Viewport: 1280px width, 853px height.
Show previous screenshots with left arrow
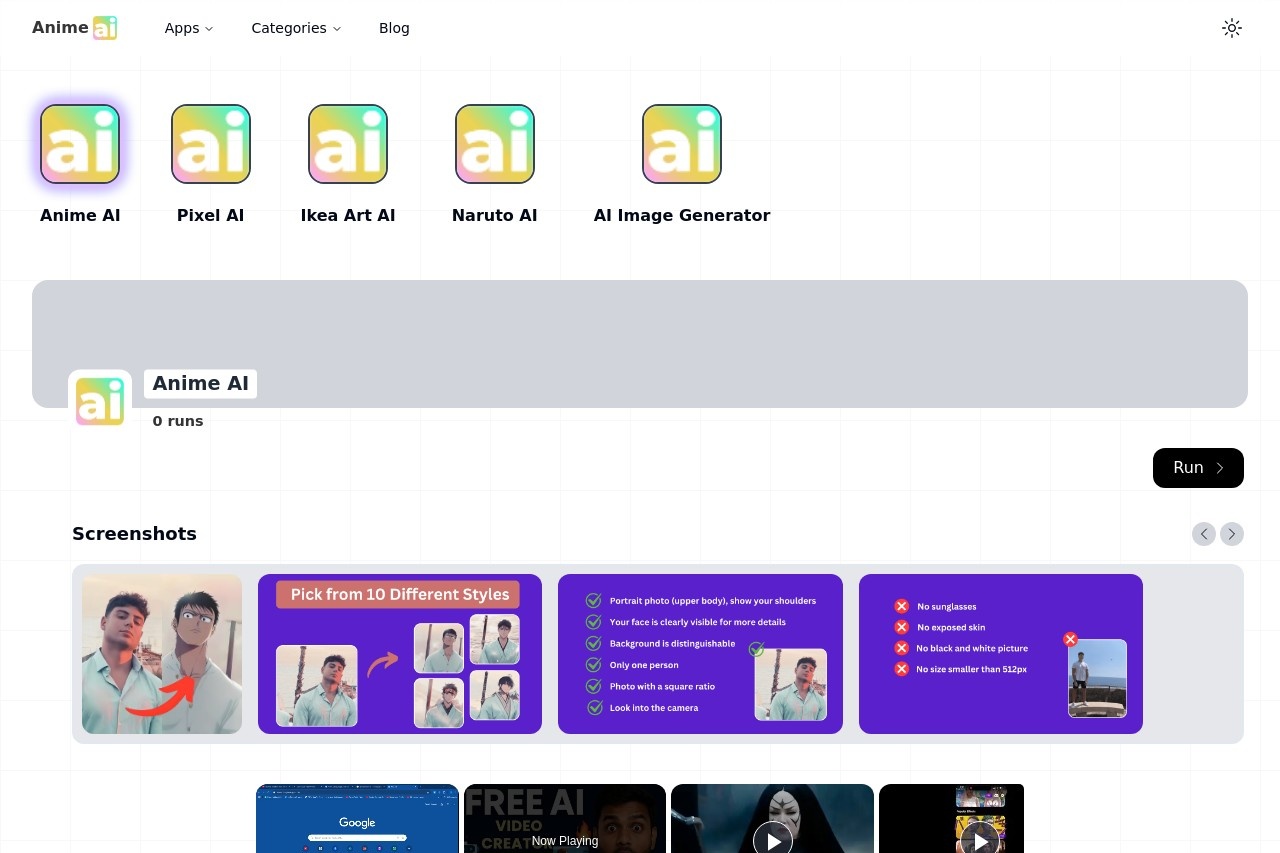coord(1204,534)
